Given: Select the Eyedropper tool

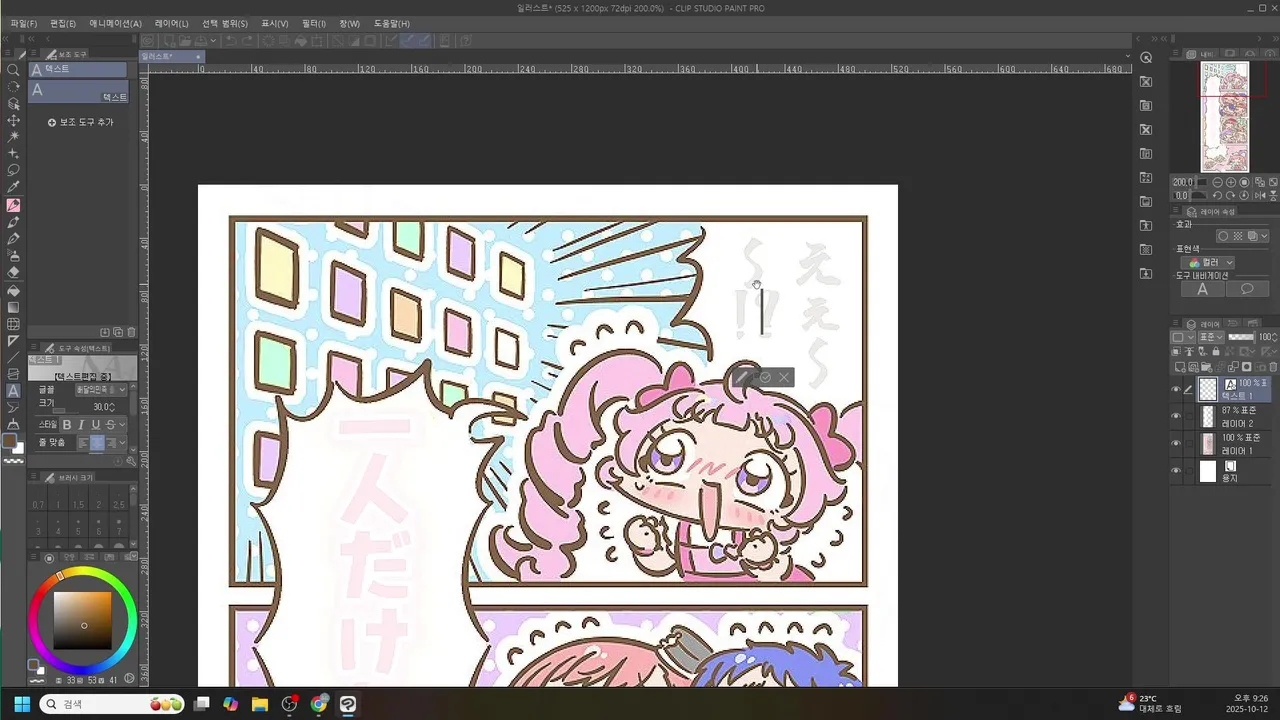Looking at the screenshot, I should point(13,187).
